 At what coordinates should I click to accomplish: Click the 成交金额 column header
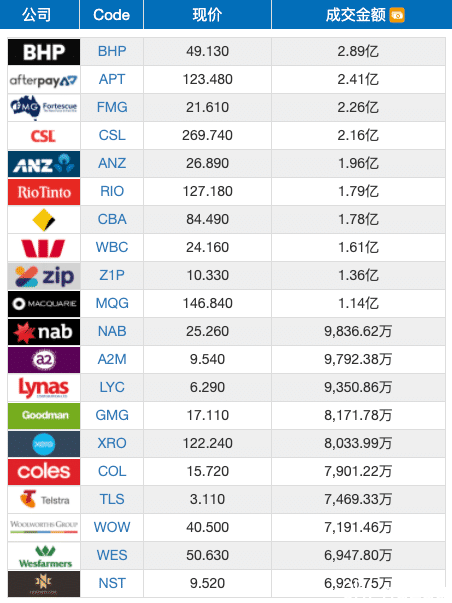pyautogui.click(x=355, y=15)
